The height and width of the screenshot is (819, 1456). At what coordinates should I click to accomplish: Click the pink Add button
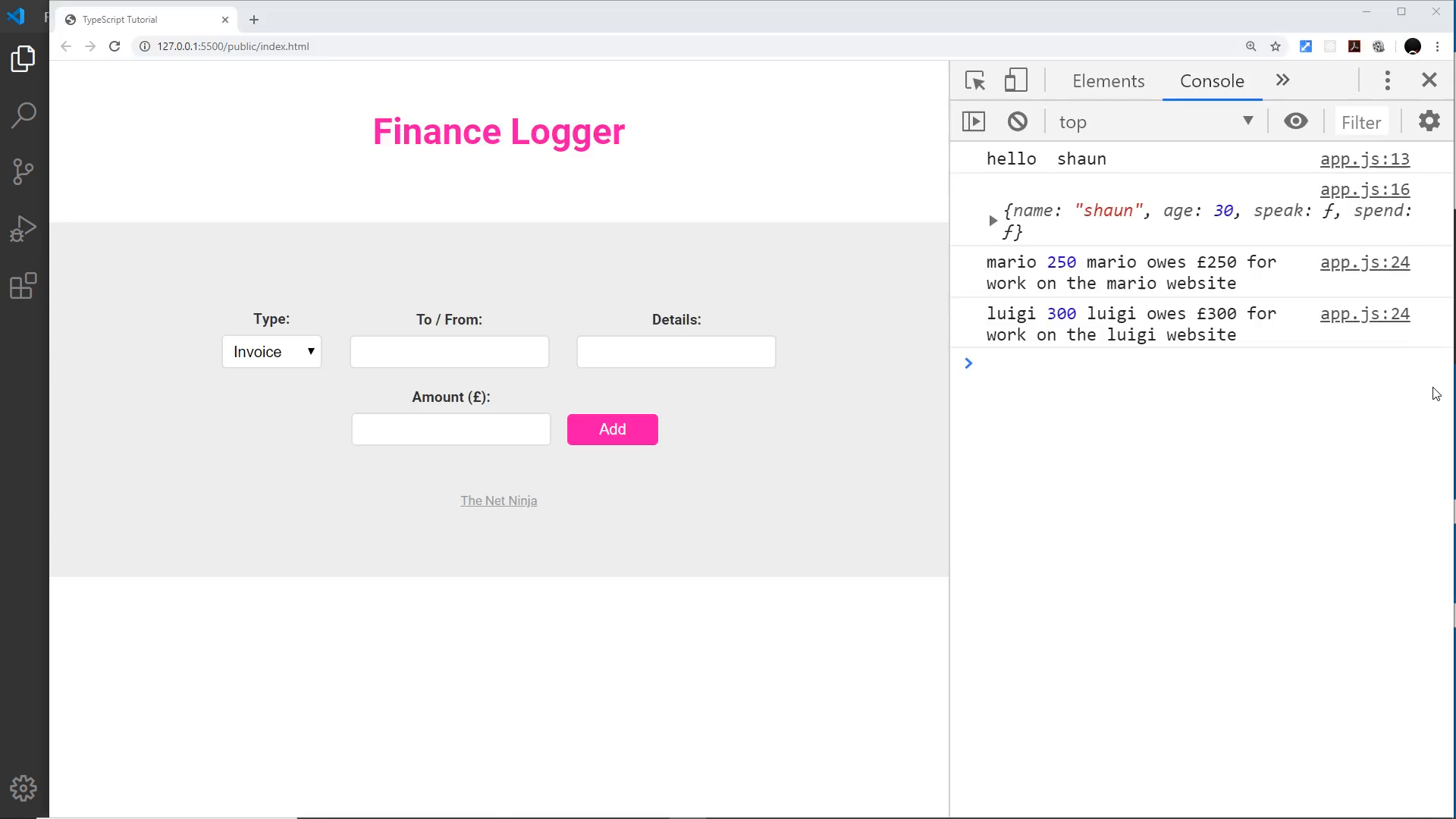tap(613, 429)
